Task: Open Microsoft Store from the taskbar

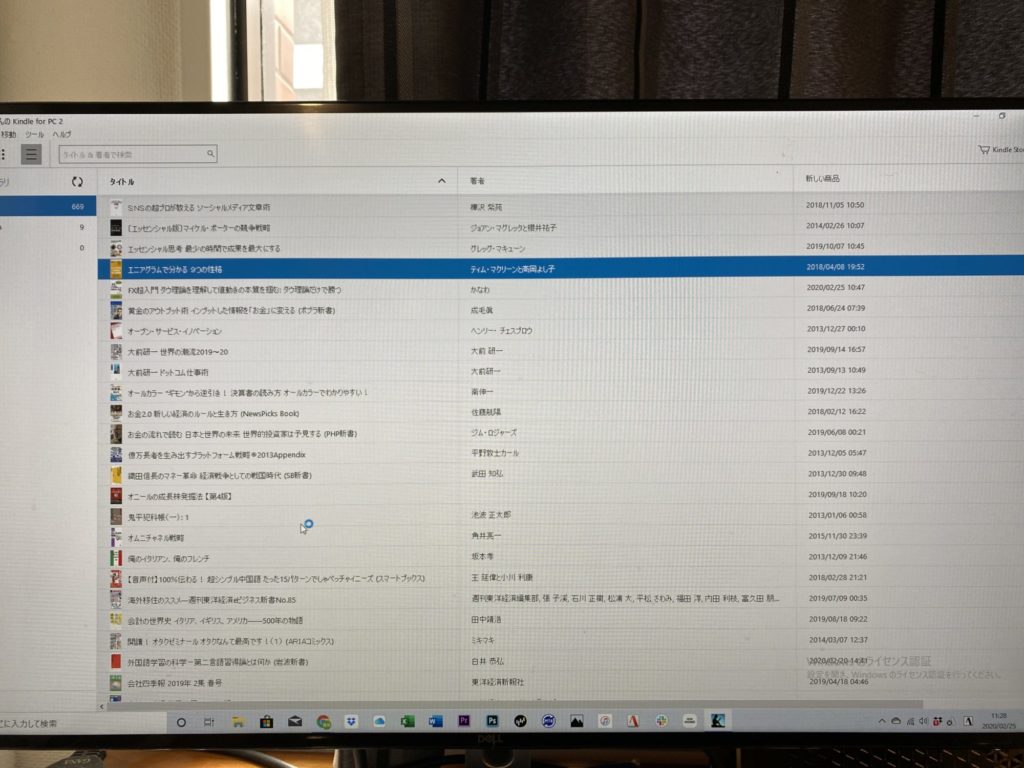Action: pyautogui.click(x=266, y=722)
